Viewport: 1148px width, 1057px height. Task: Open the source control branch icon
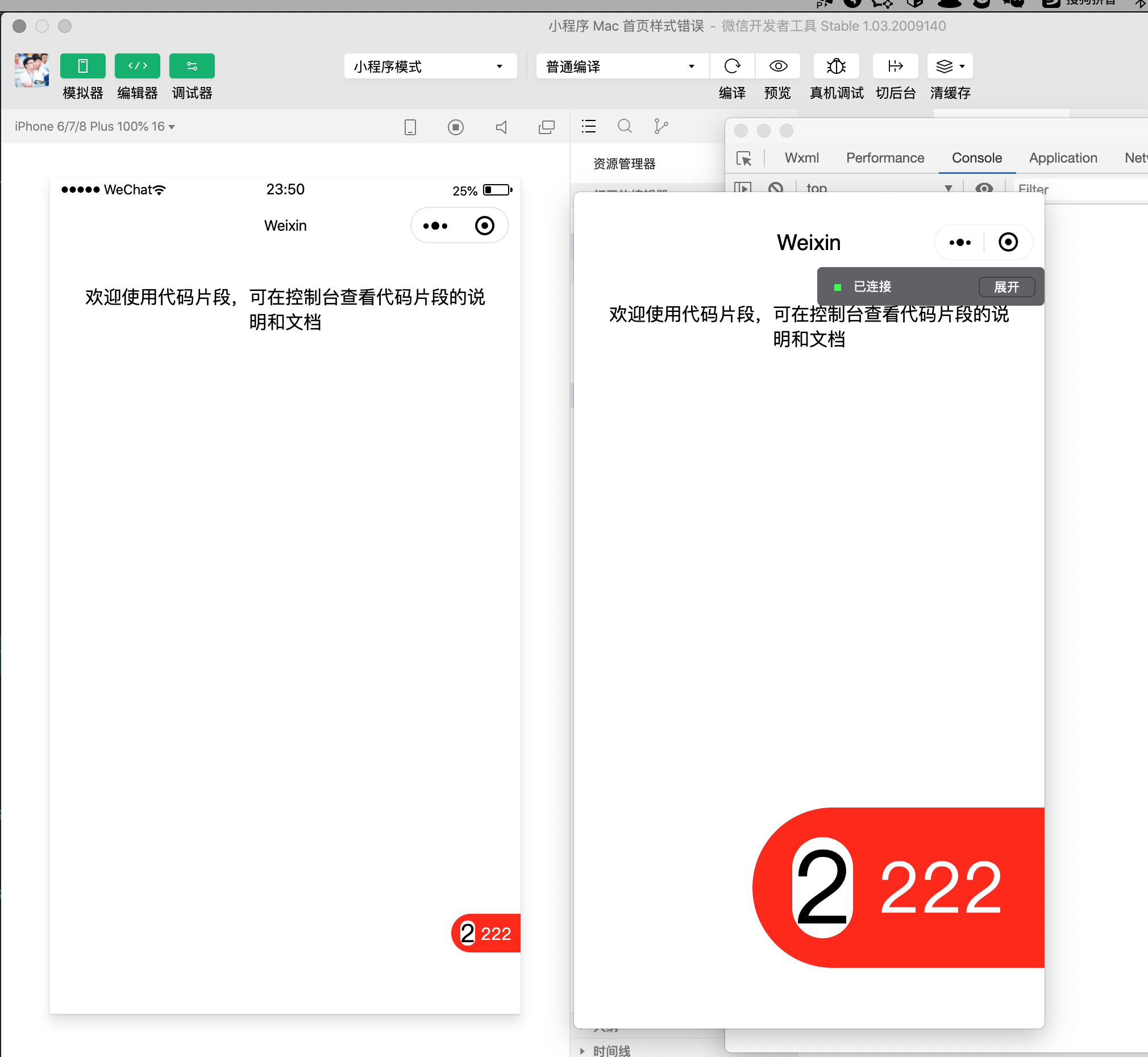[660, 126]
